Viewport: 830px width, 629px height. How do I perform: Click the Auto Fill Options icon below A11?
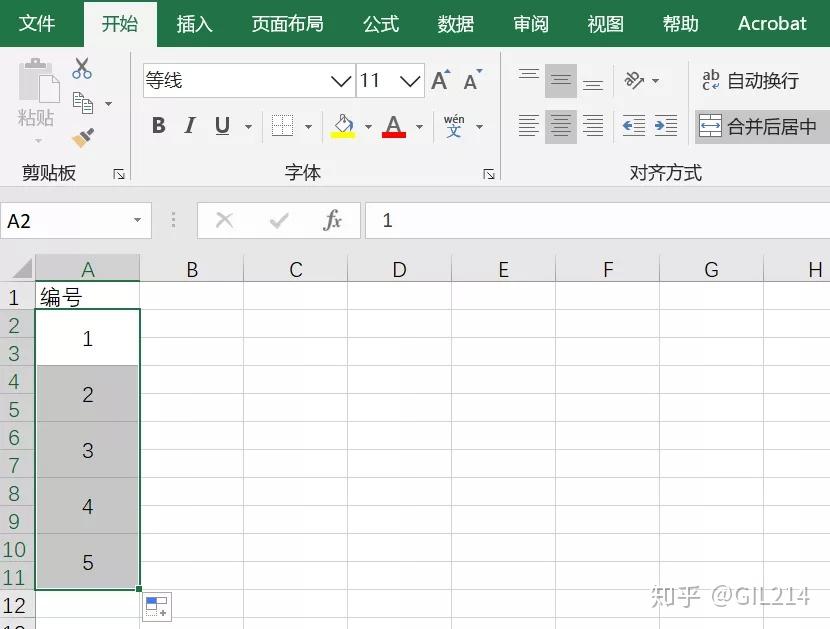[157, 606]
